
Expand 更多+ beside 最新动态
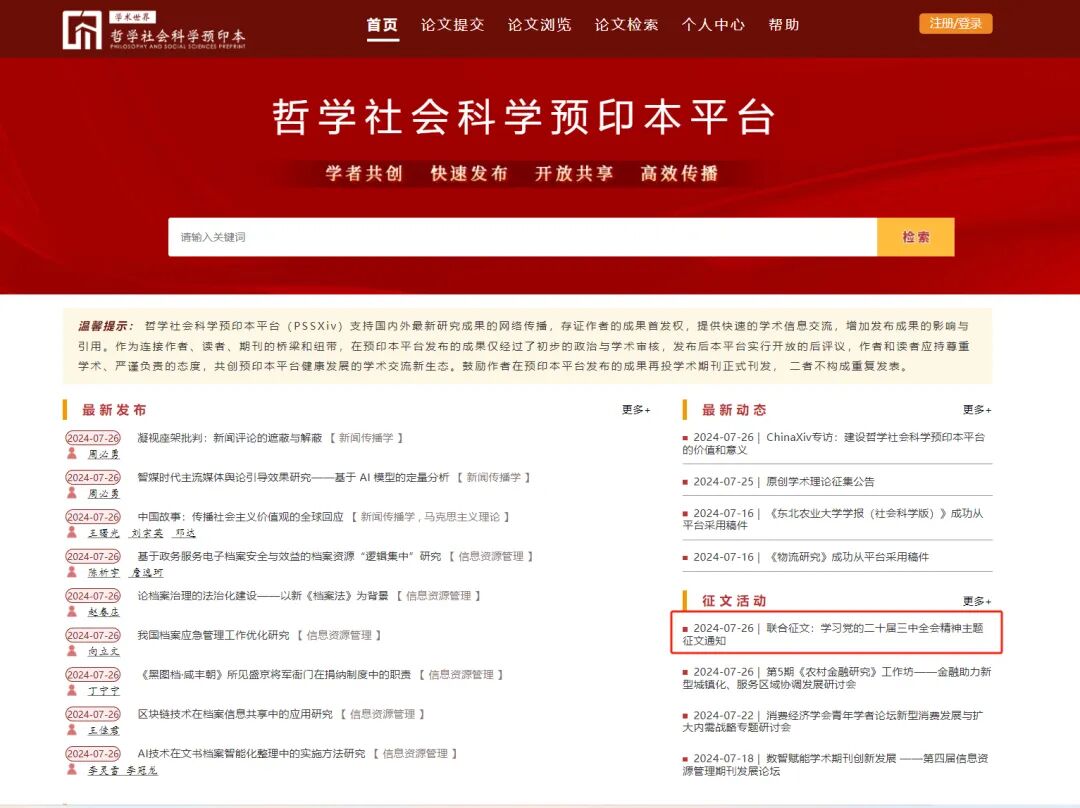point(977,409)
